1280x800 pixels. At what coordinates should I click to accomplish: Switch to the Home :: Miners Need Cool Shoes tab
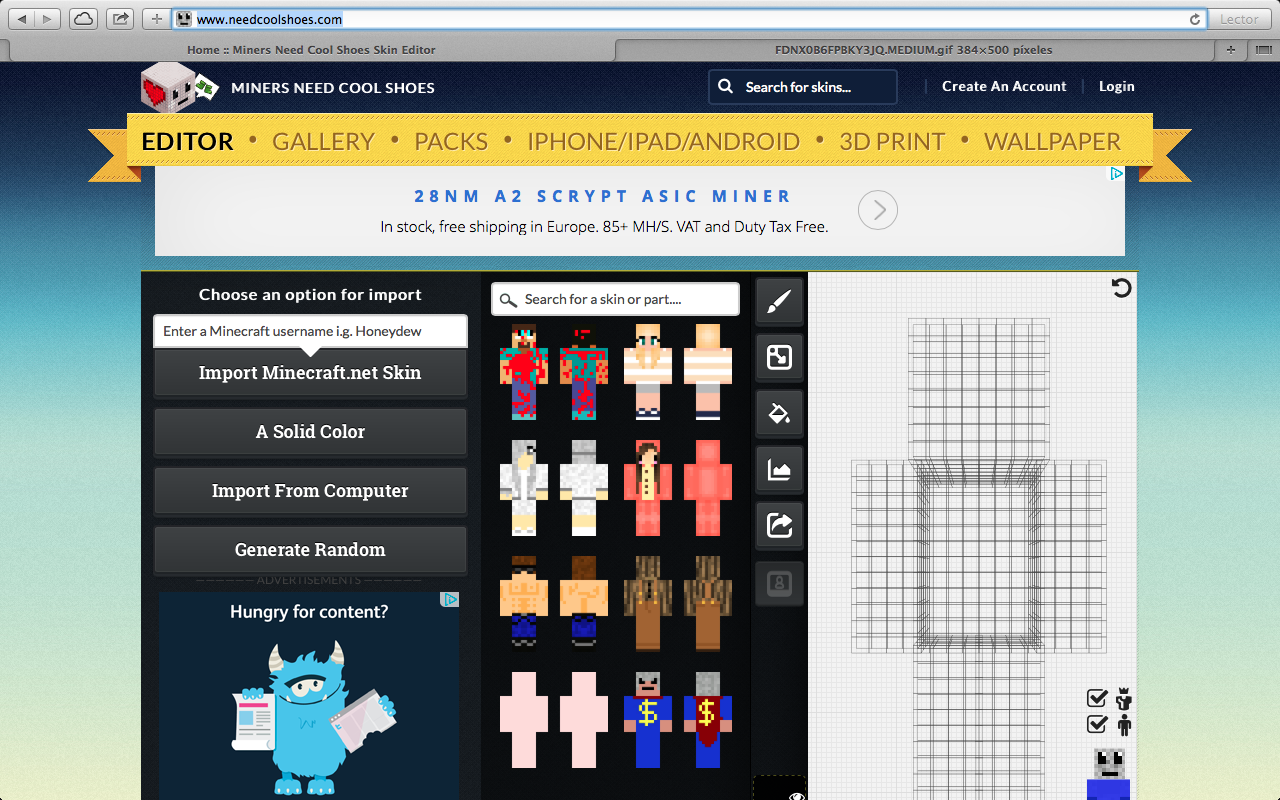311,49
